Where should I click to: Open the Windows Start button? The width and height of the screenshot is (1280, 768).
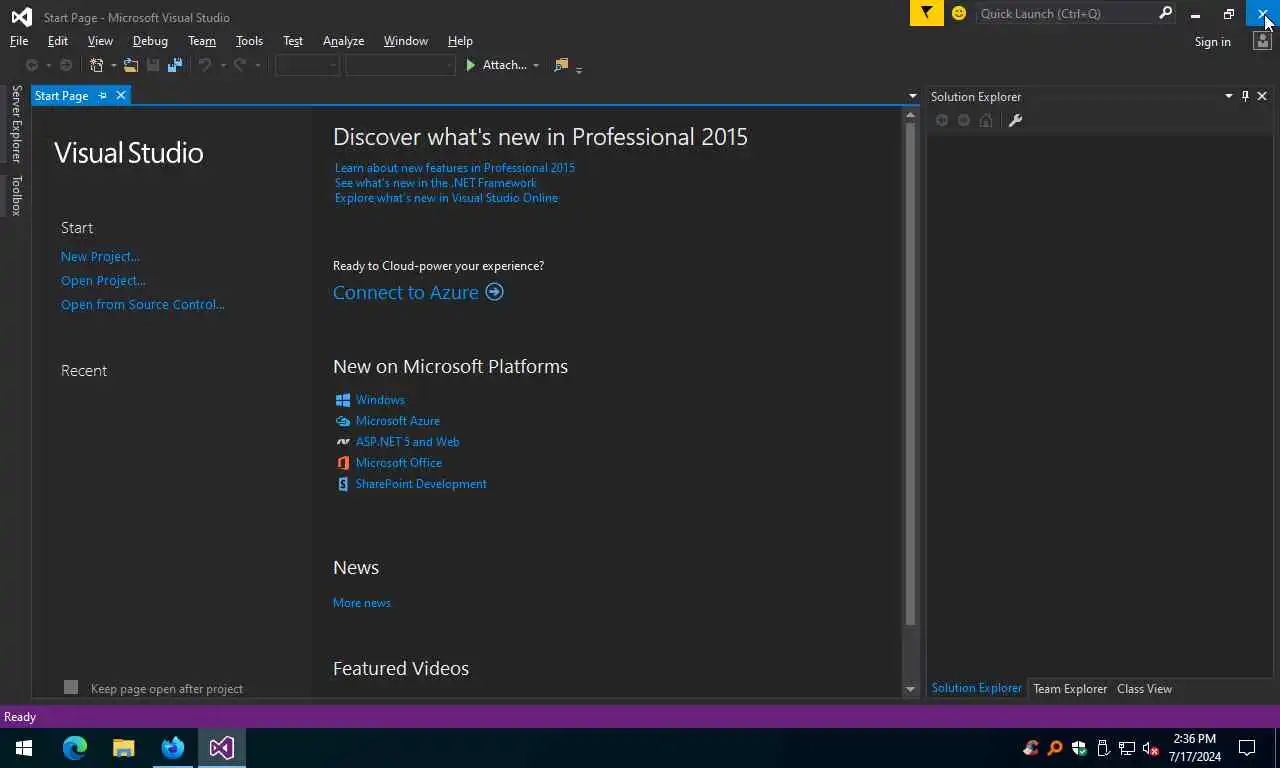pyautogui.click(x=24, y=747)
